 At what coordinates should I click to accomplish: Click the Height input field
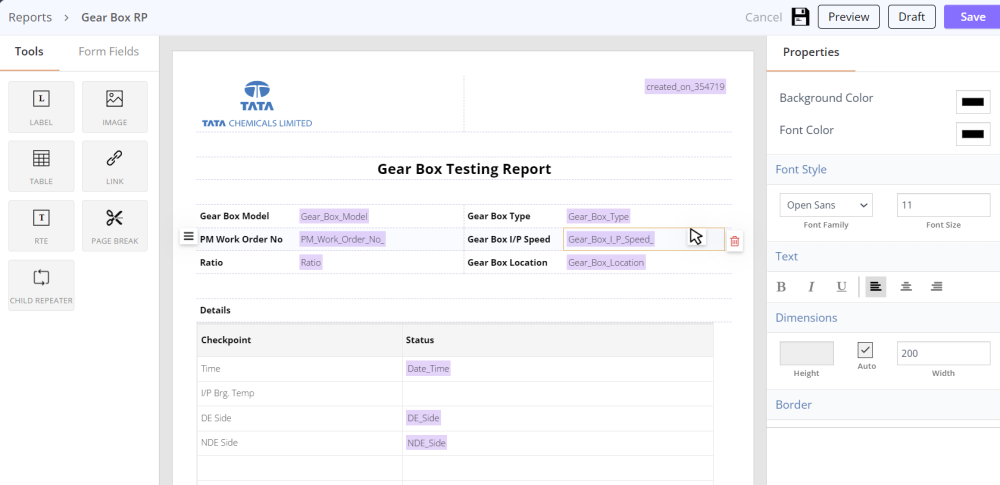tap(806, 353)
